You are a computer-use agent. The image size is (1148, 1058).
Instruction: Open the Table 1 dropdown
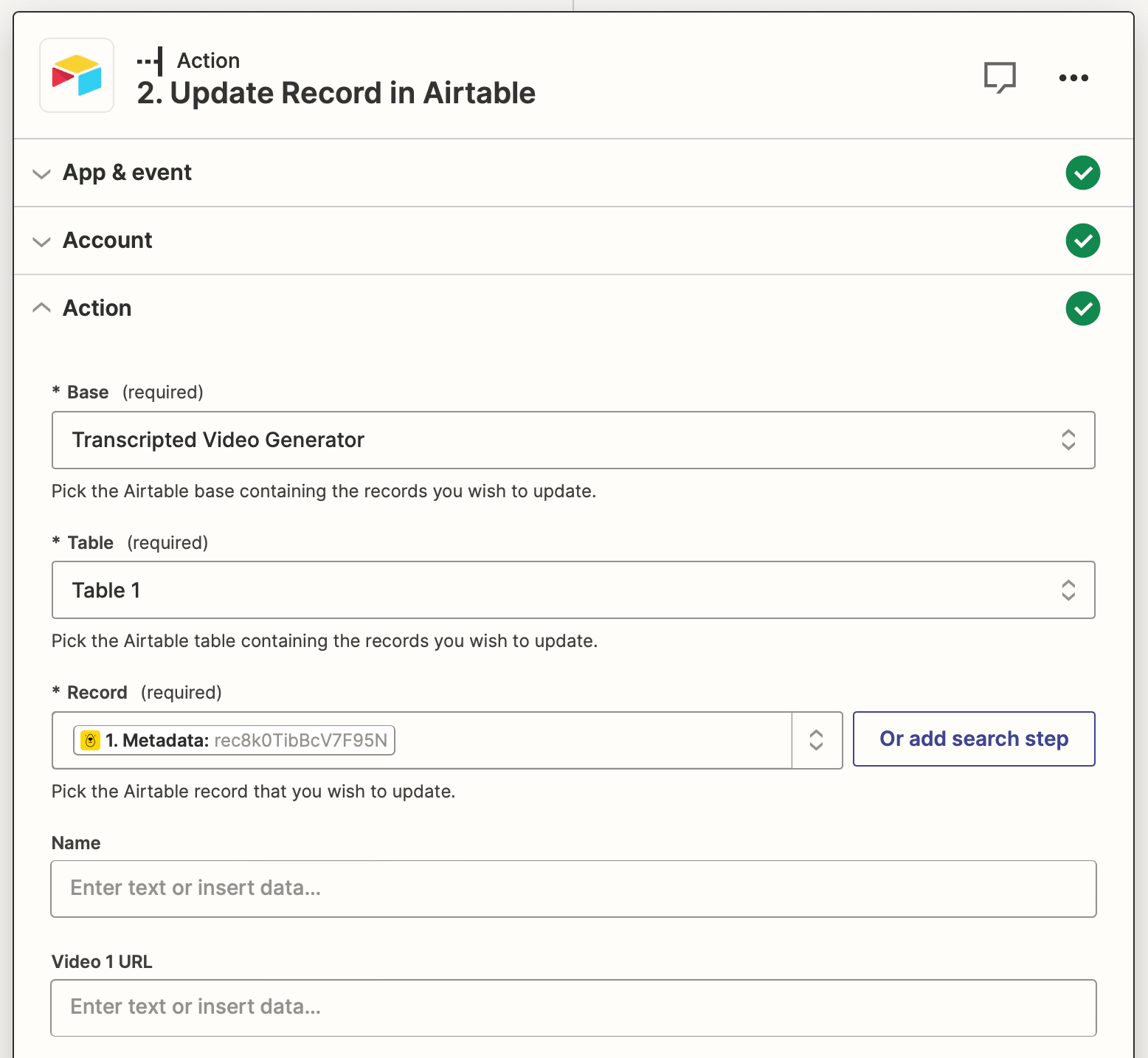pyautogui.click(x=1068, y=589)
